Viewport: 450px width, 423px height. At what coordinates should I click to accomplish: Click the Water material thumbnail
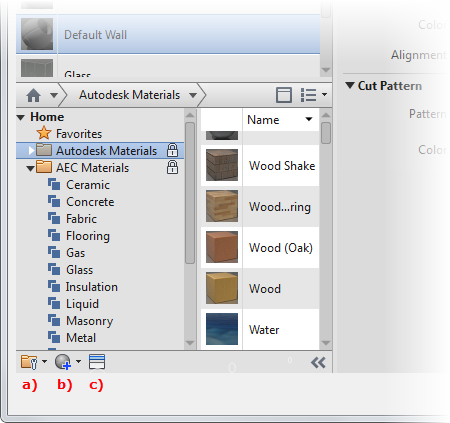point(222,329)
